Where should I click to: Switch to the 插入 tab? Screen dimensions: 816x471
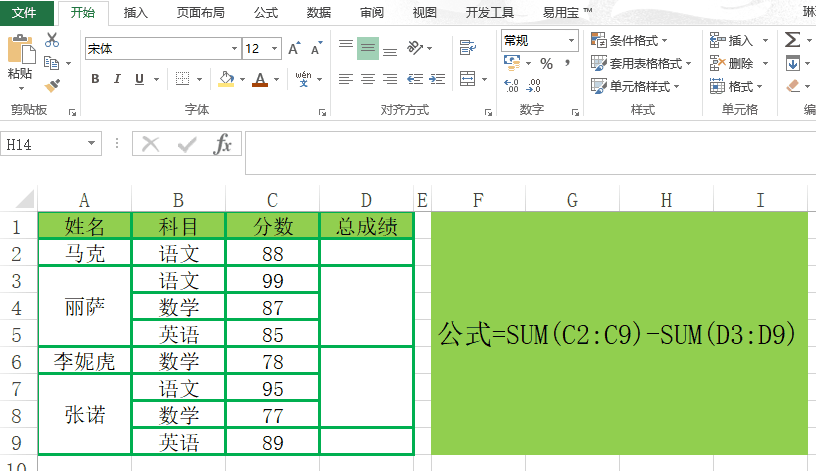135,12
